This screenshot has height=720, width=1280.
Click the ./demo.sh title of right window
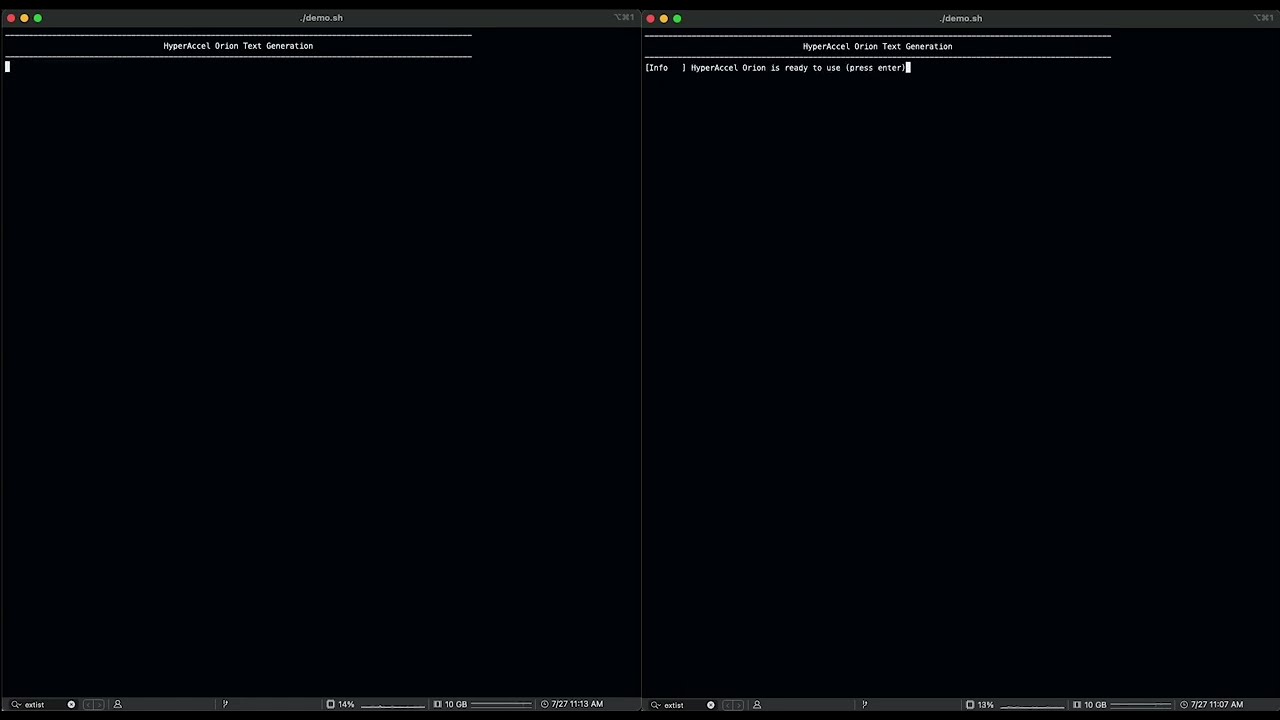(961, 18)
